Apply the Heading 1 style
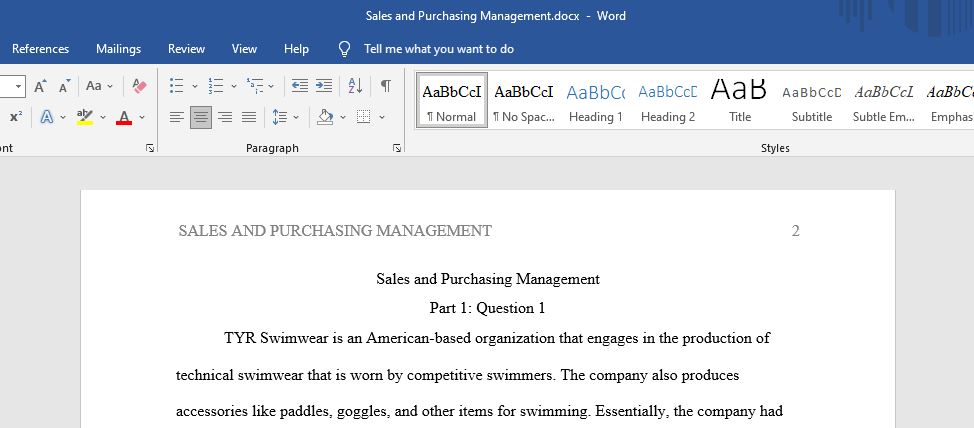The image size is (974, 428). pyautogui.click(x=596, y=100)
